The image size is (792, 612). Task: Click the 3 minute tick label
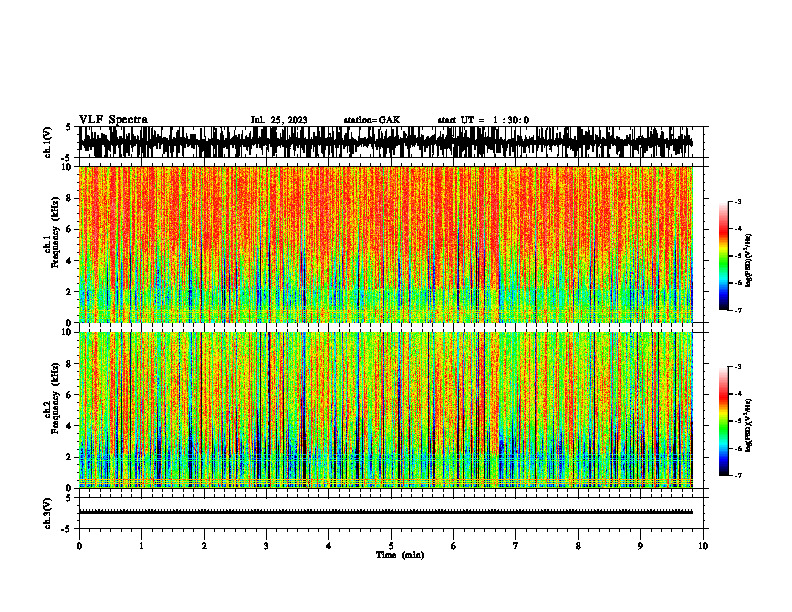(x=266, y=546)
